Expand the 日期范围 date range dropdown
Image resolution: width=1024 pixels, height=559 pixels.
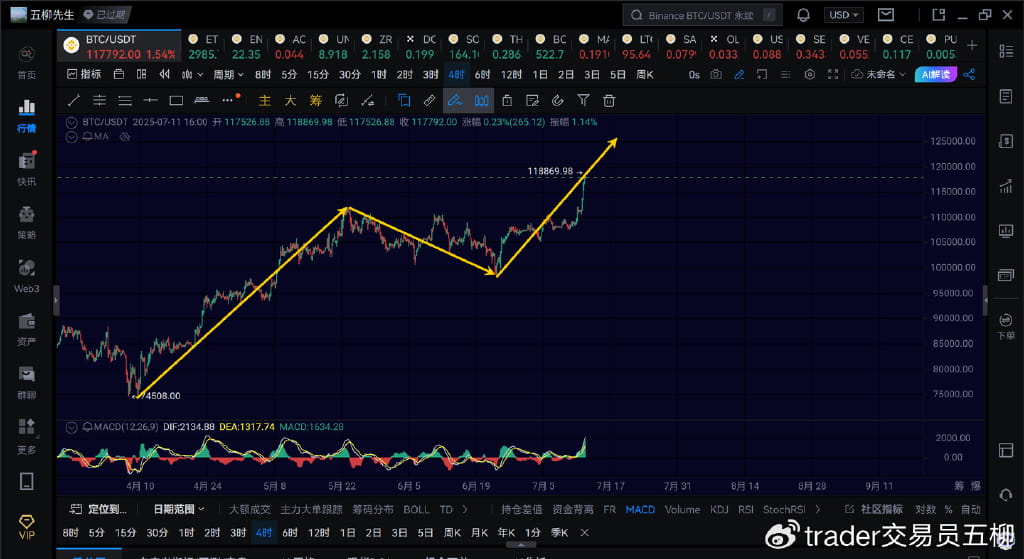(179, 509)
